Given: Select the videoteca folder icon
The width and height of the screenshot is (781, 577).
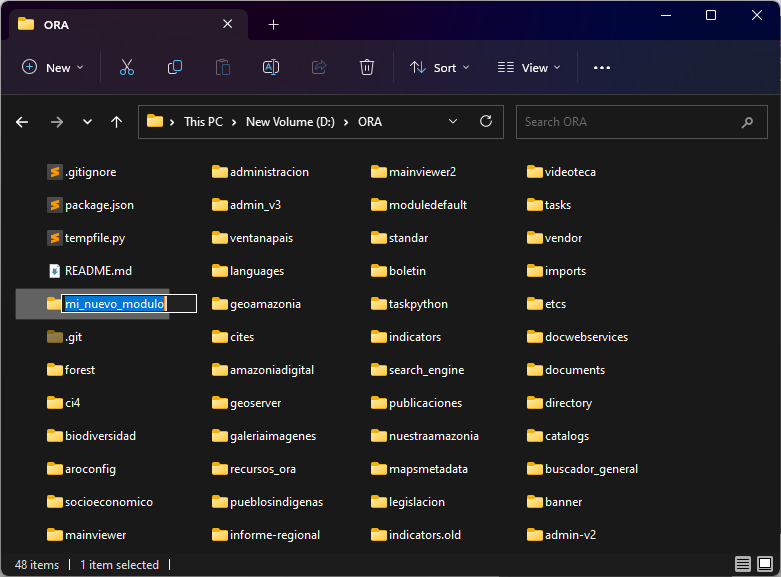Looking at the screenshot, I should 534,172.
